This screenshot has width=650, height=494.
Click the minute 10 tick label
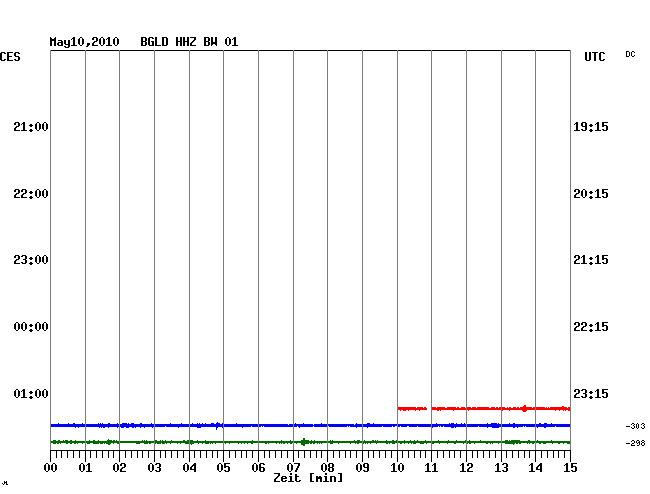397,467
